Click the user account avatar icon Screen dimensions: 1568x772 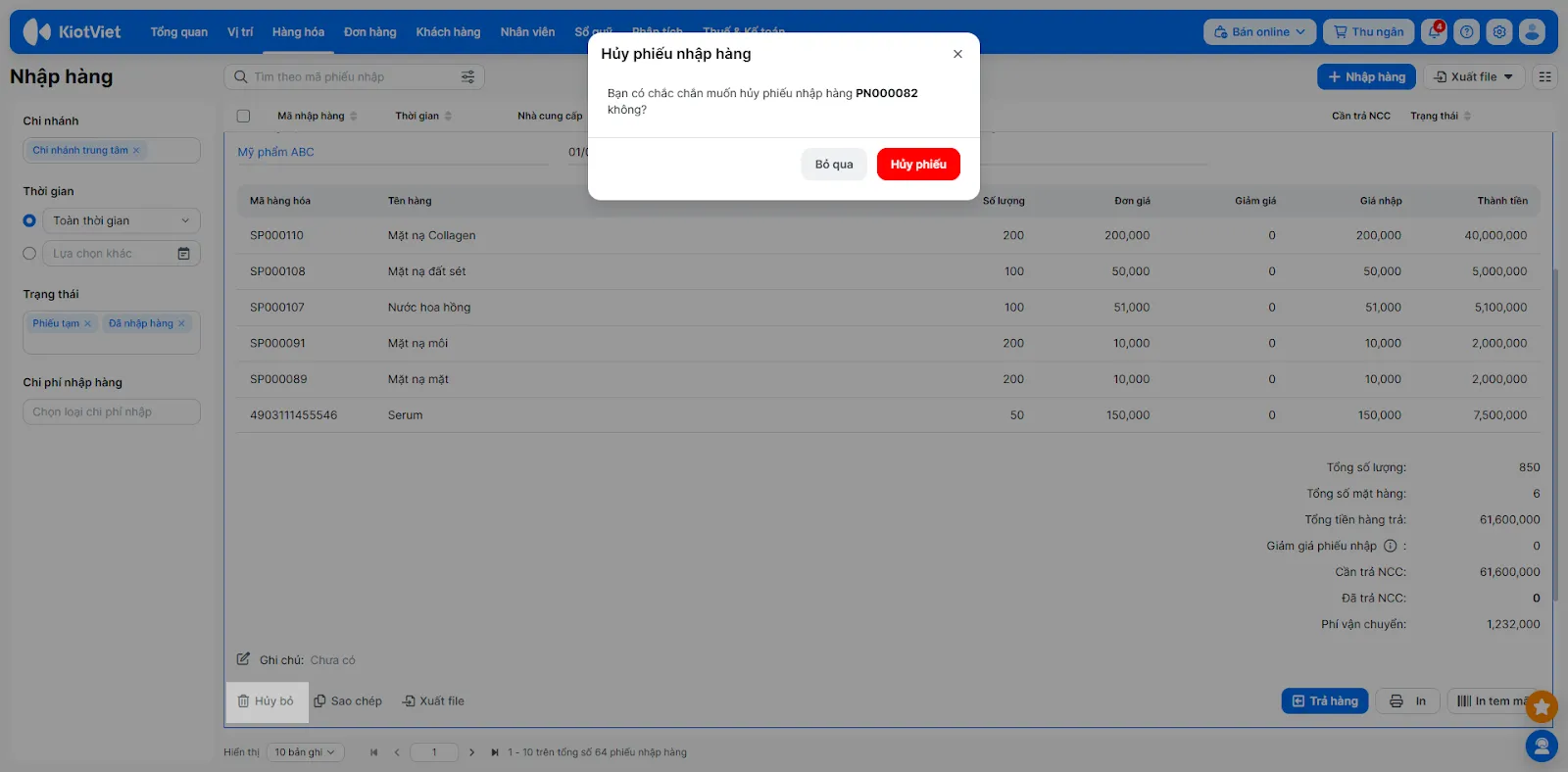(1532, 32)
